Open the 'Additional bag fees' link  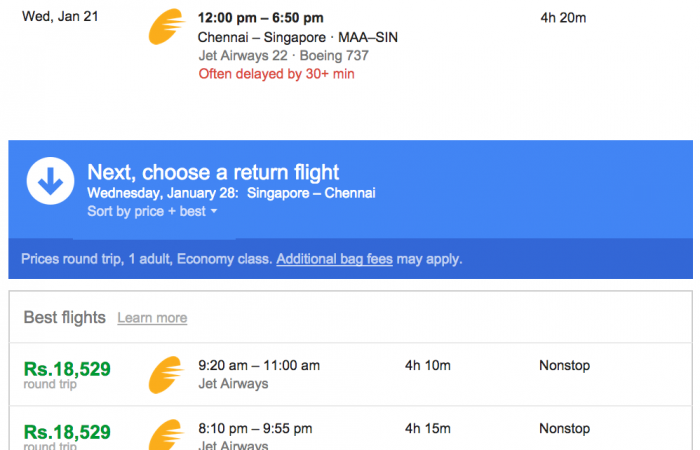(334, 259)
